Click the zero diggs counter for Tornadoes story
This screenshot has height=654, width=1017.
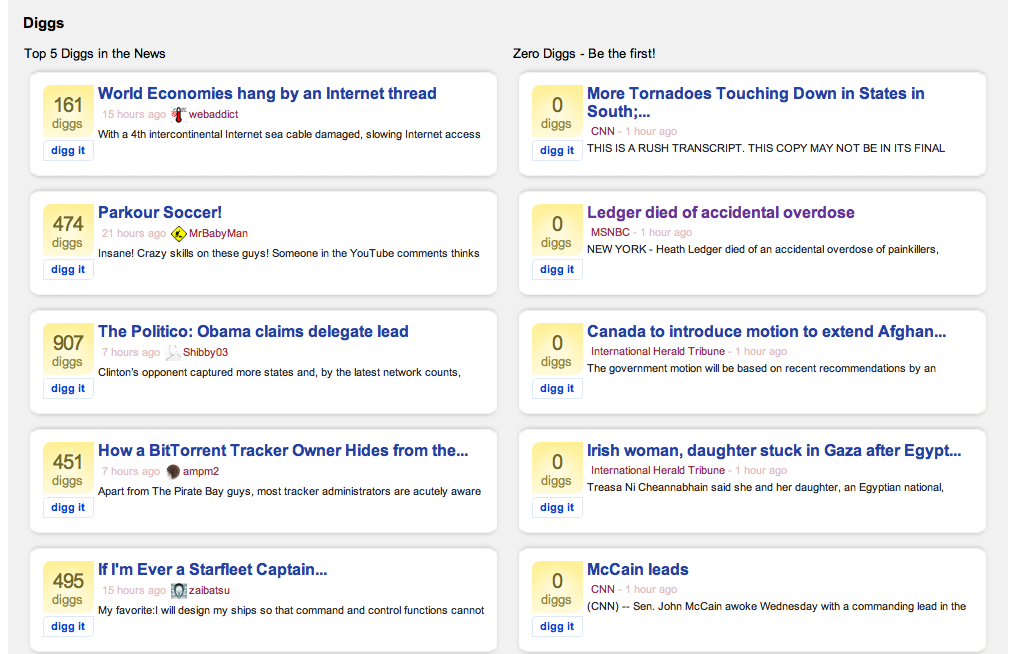557,111
